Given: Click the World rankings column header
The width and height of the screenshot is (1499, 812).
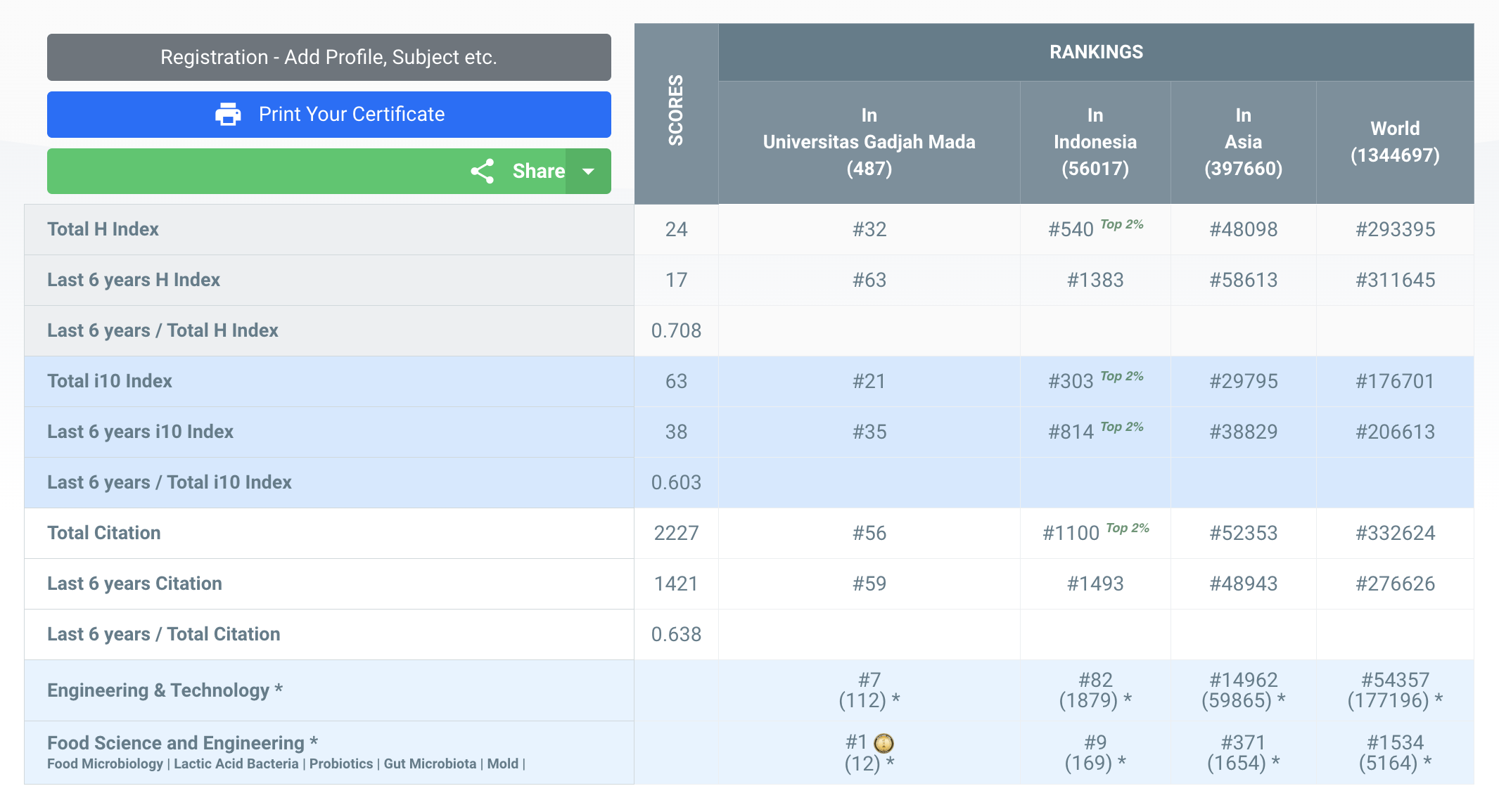Looking at the screenshot, I should click(1394, 142).
